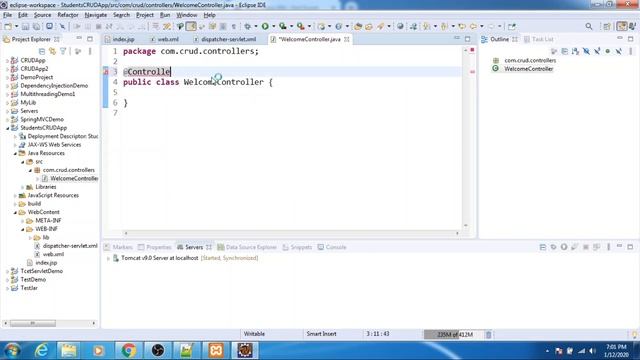Click the heap memory status bar
640x360 pixels.
[x=454, y=335]
